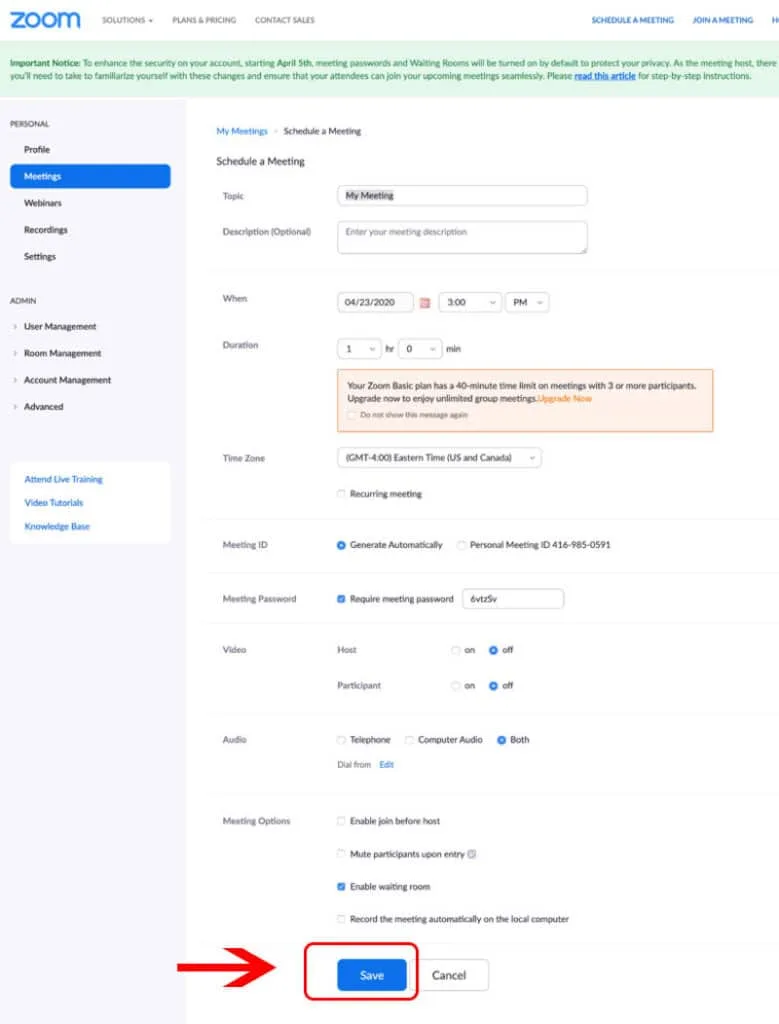Go to Profile in sidebar

[37, 150]
